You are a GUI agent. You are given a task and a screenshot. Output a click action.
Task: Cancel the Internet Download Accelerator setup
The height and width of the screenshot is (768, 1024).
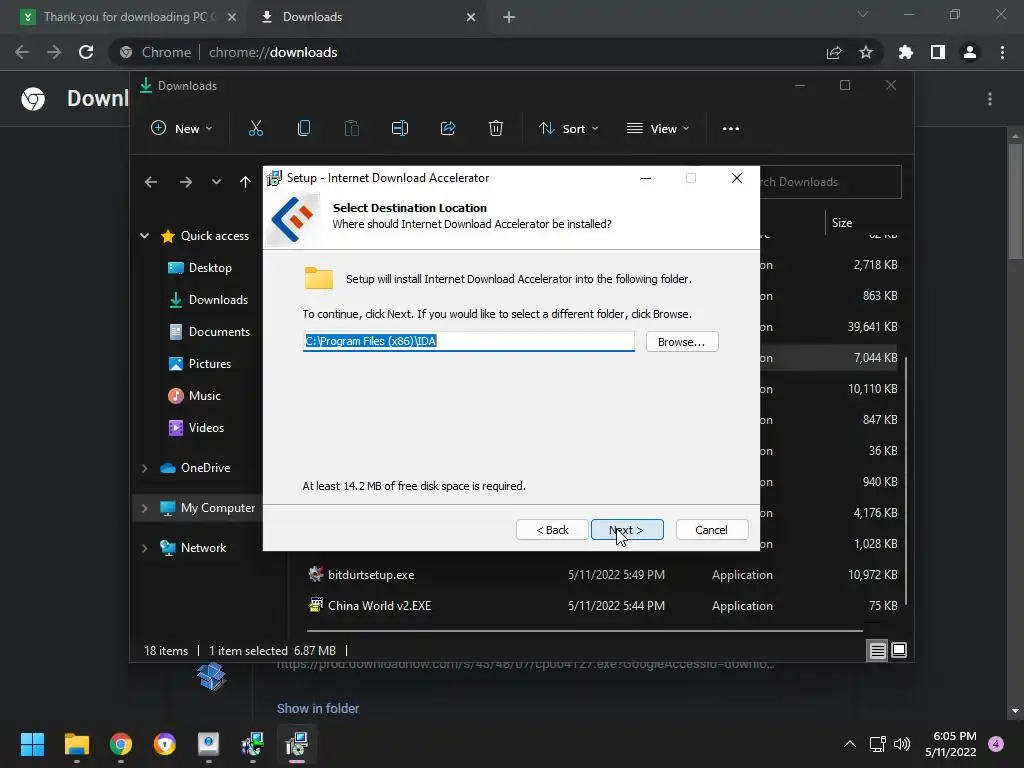pyautogui.click(x=711, y=530)
